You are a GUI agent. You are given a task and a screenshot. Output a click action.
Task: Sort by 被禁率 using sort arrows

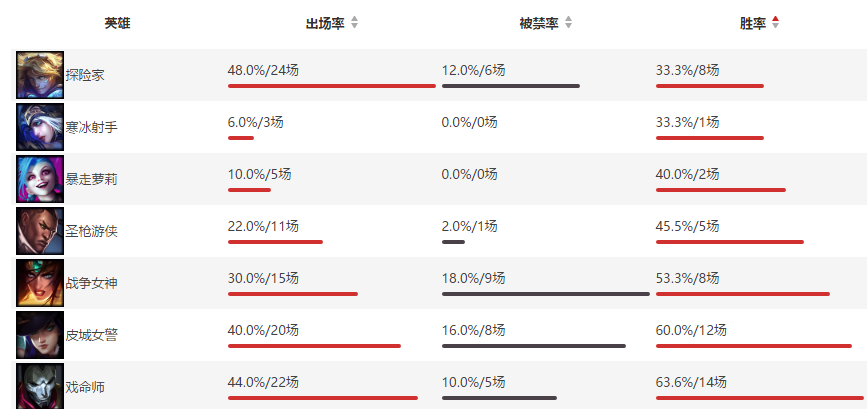[x=568, y=23]
